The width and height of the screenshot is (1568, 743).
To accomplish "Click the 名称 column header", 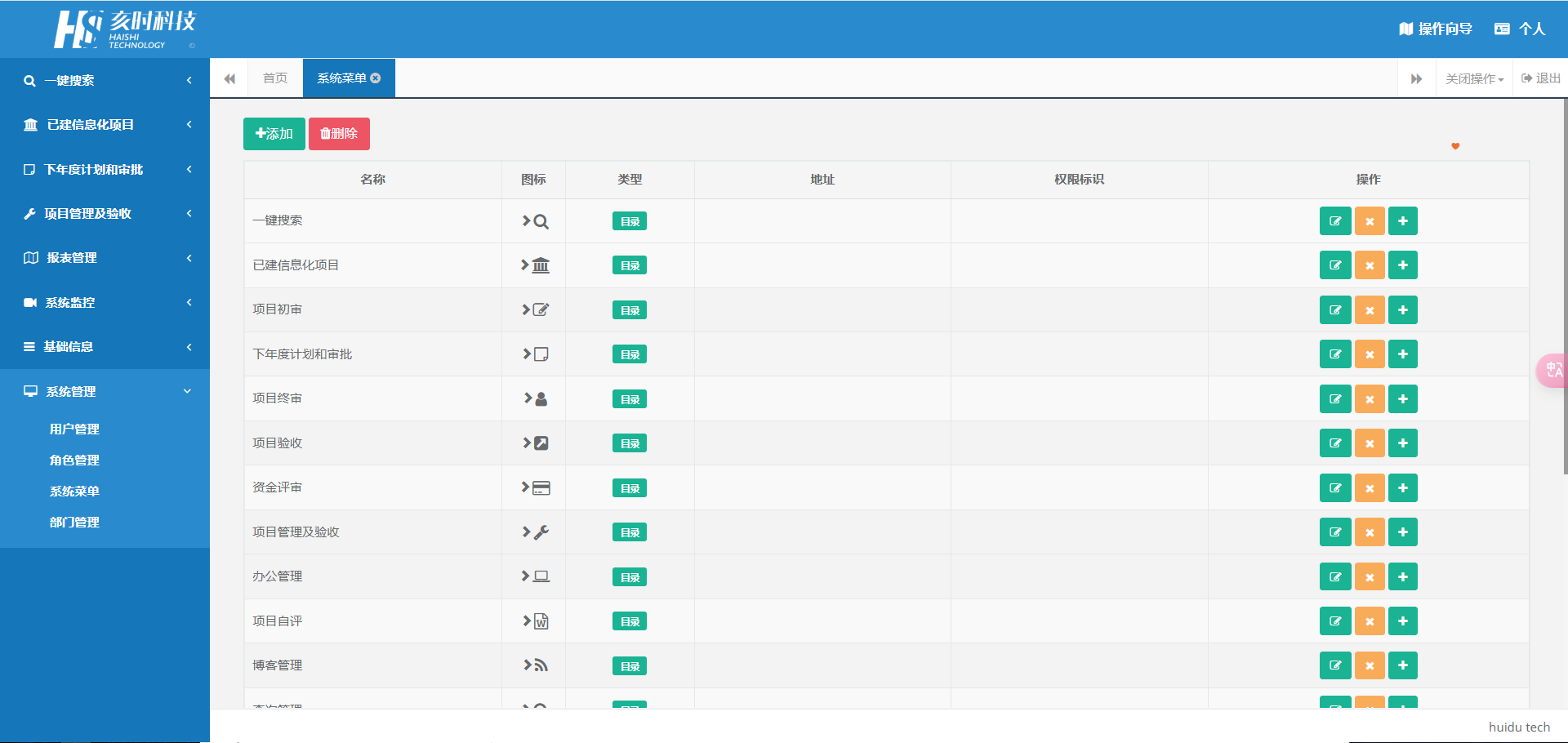I will tap(373, 180).
